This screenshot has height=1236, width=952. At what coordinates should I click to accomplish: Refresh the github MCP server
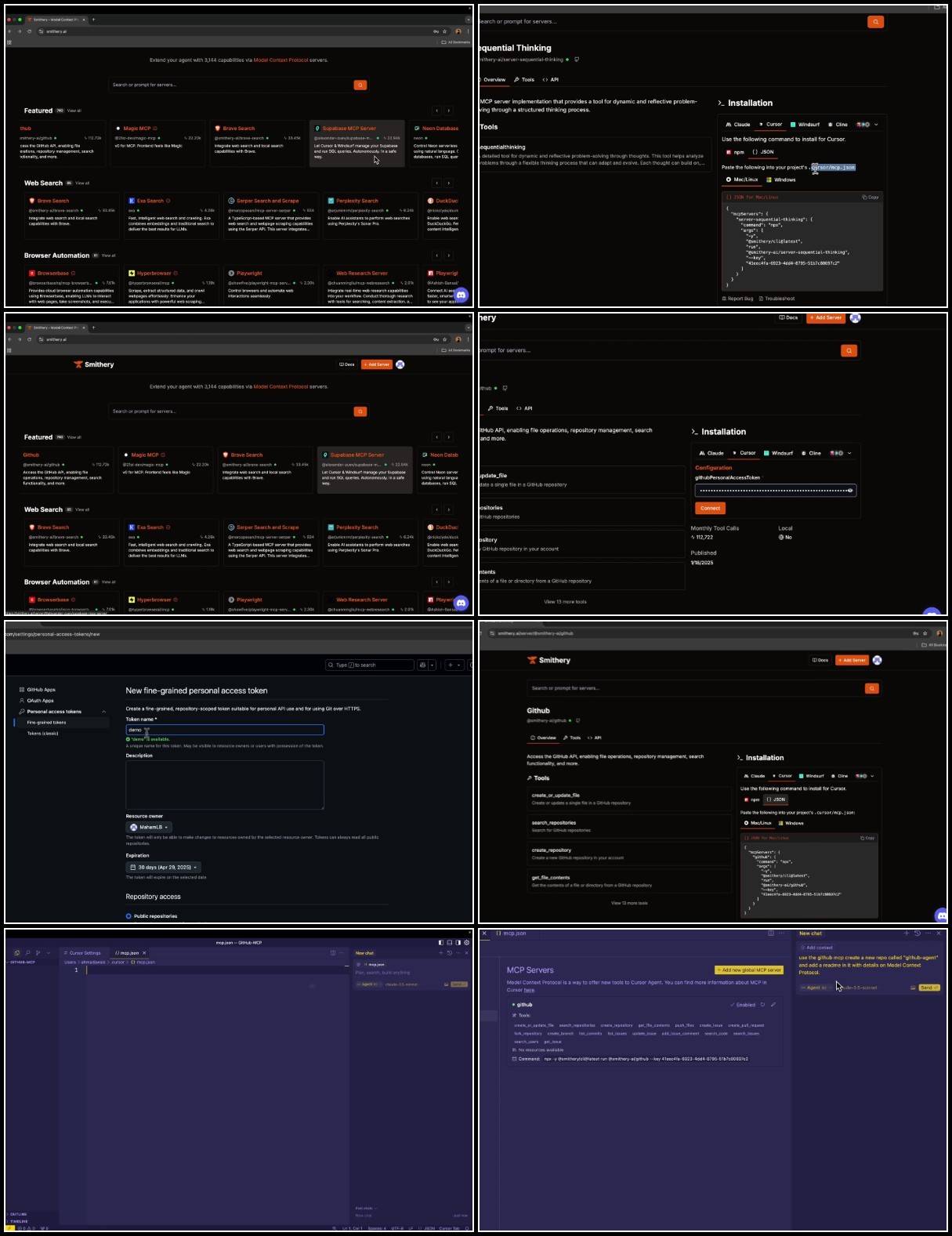(762, 1005)
